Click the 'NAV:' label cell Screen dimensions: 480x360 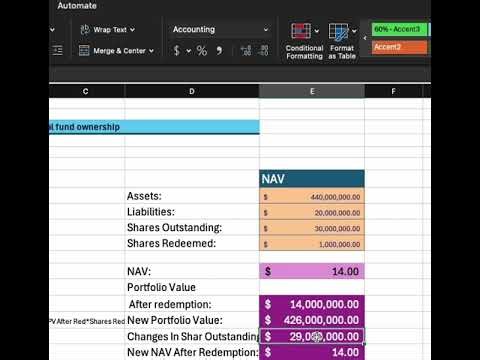192,271
